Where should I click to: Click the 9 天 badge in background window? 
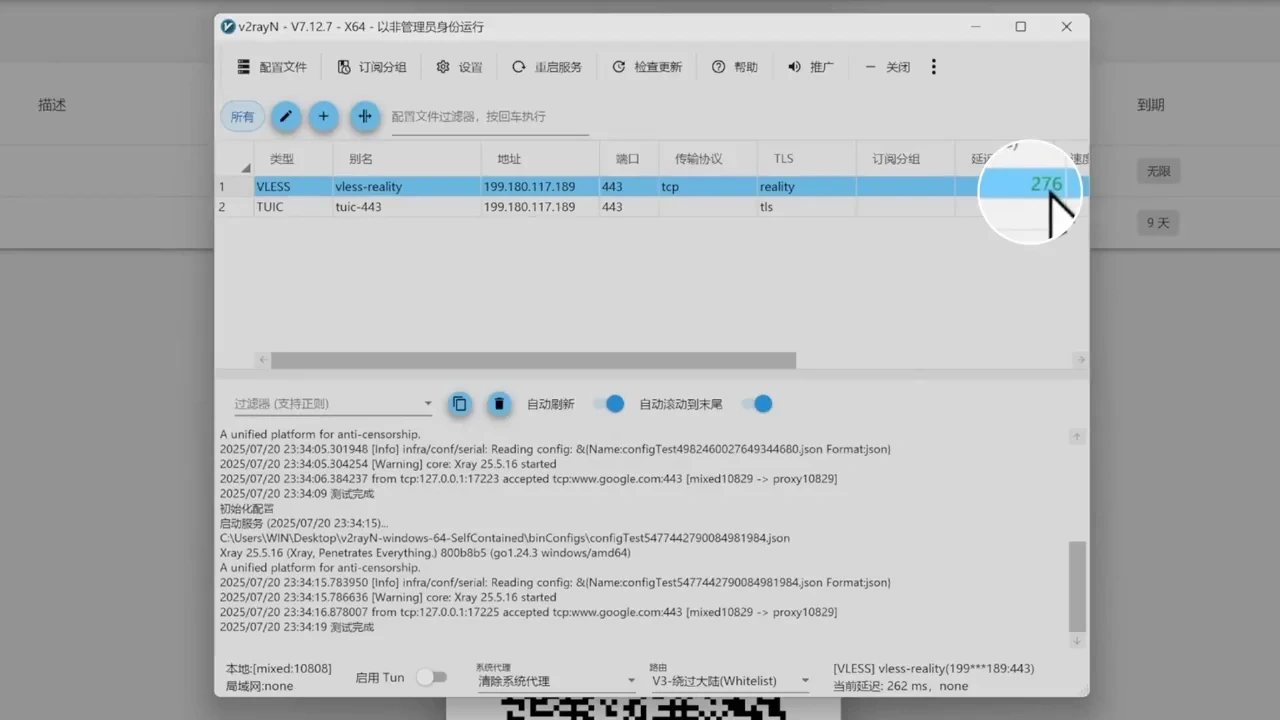(1158, 223)
